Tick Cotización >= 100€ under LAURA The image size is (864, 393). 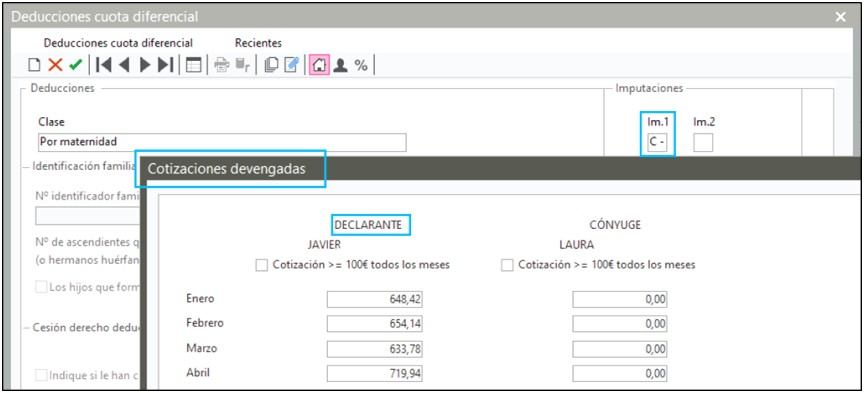tap(507, 265)
